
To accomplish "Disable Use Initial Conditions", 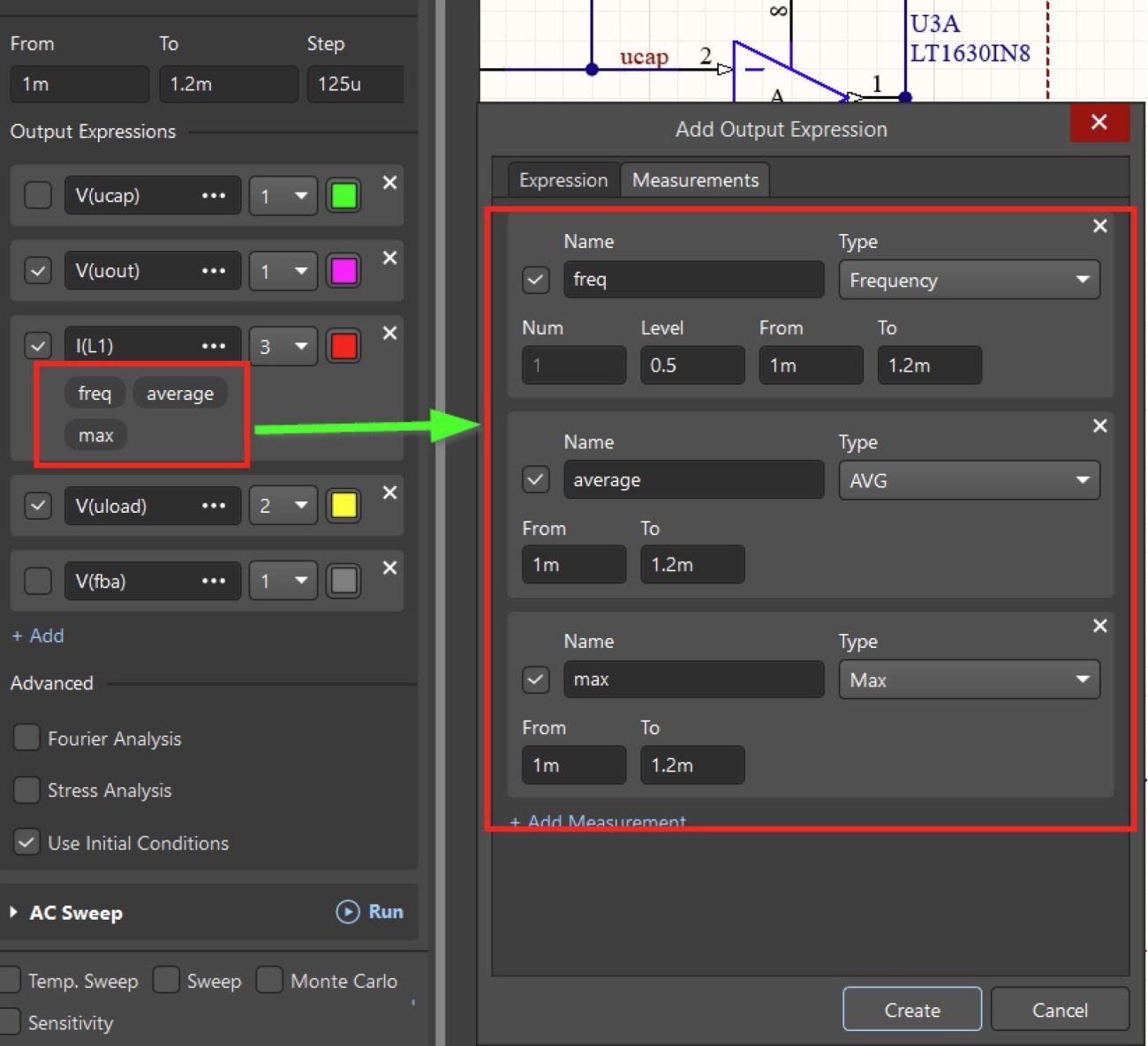I will pyautogui.click(x=26, y=843).
